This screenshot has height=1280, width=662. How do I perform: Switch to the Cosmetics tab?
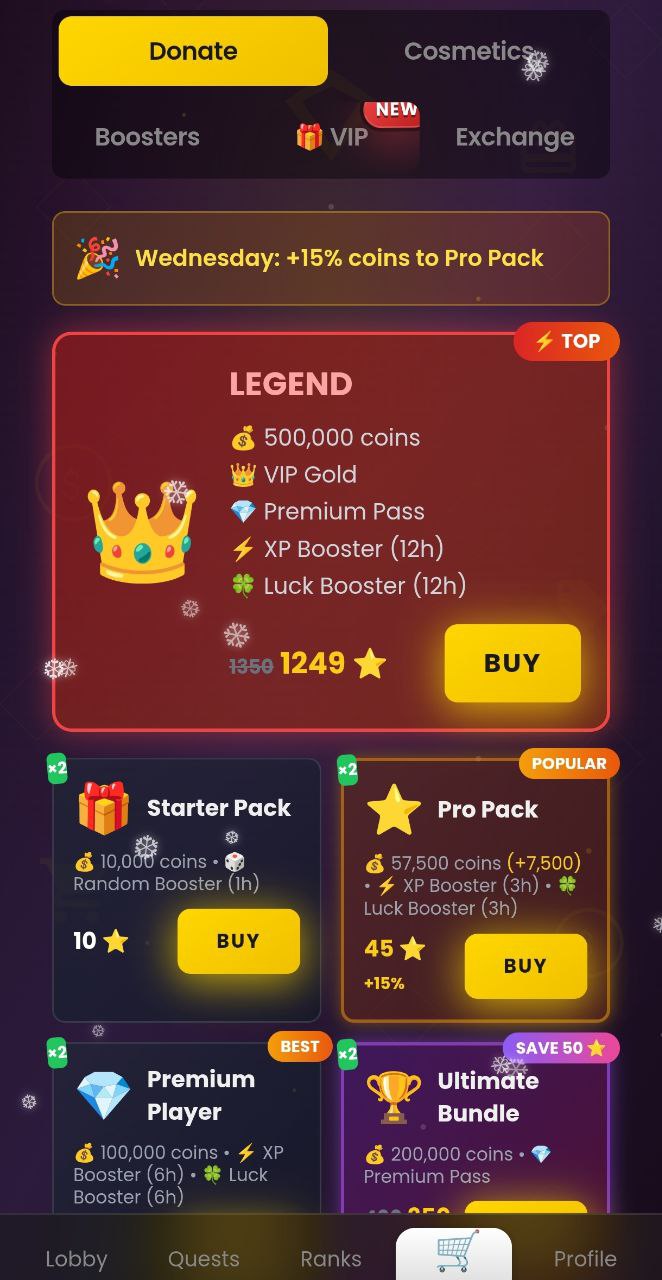469,51
